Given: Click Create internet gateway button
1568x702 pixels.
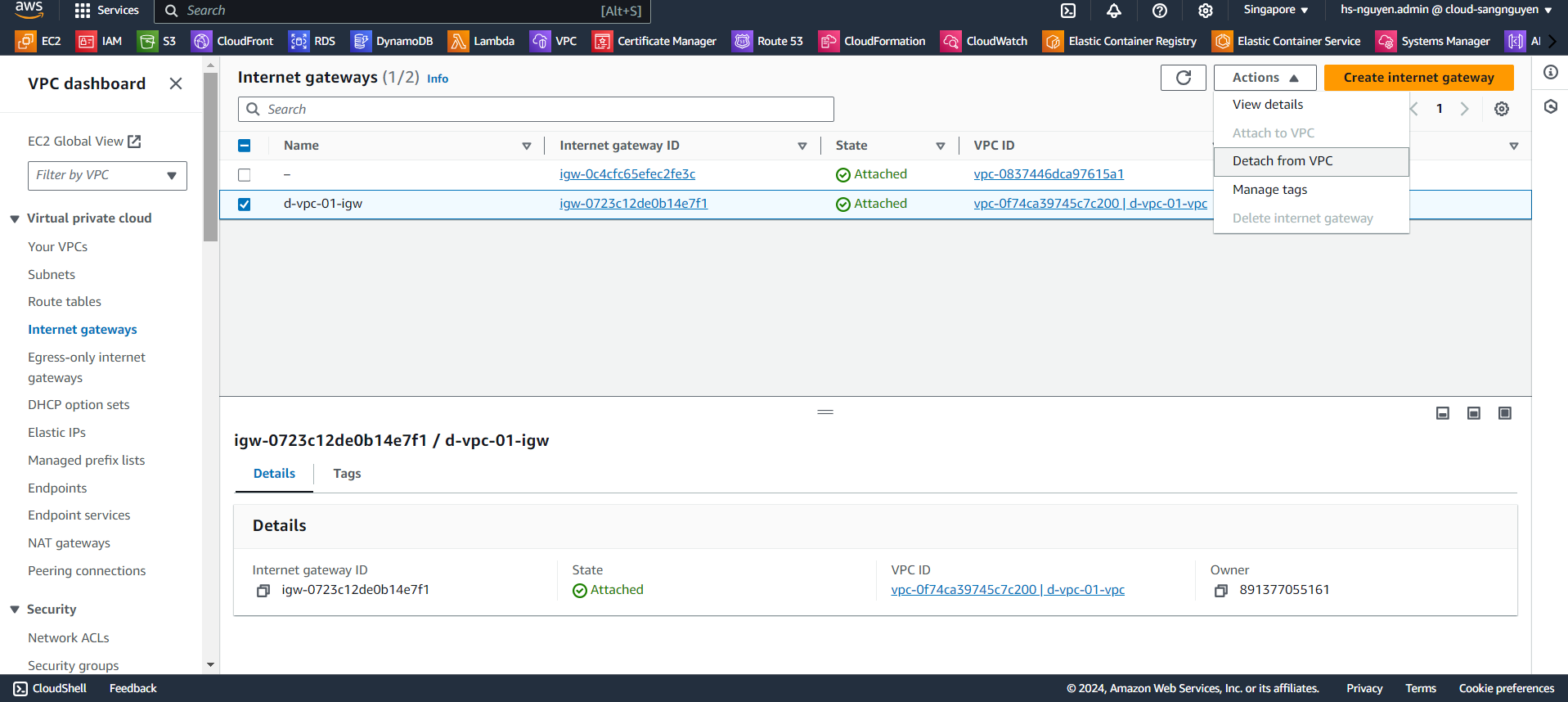Looking at the screenshot, I should pyautogui.click(x=1418, y=78).
